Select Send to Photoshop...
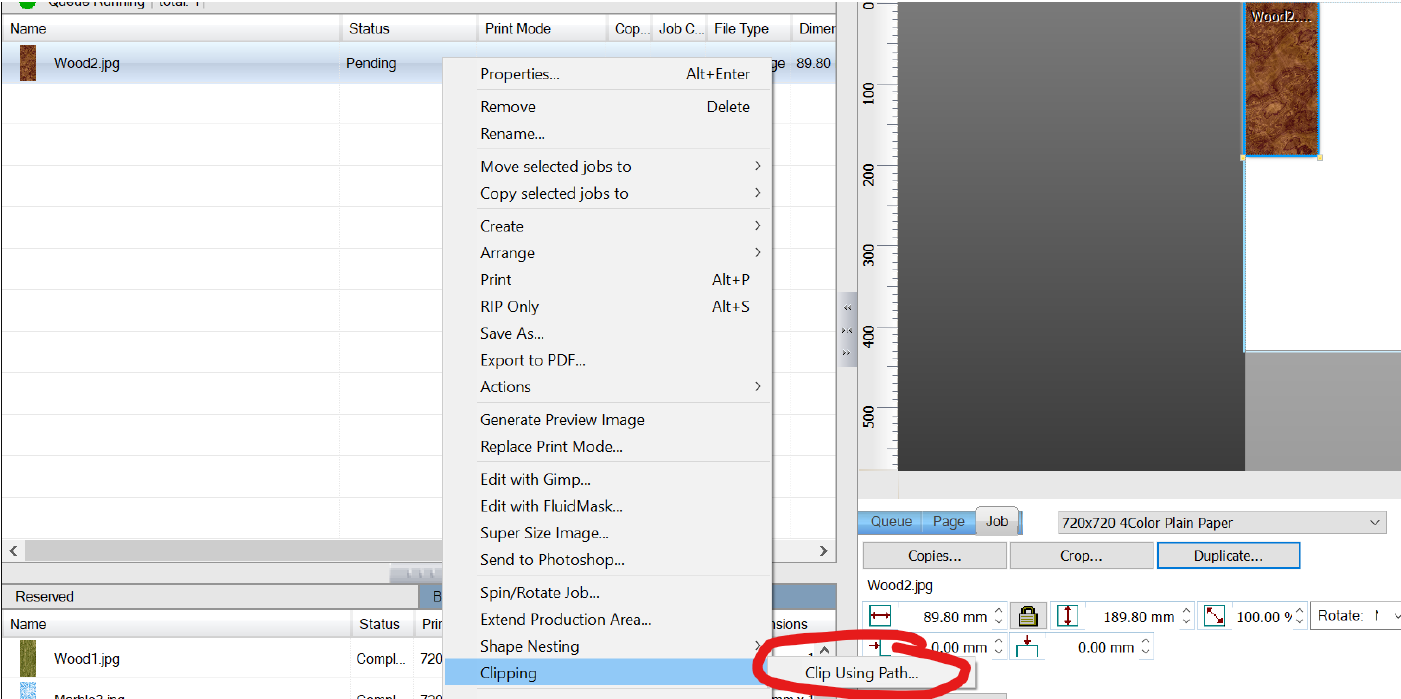 (x=607, y=560)
